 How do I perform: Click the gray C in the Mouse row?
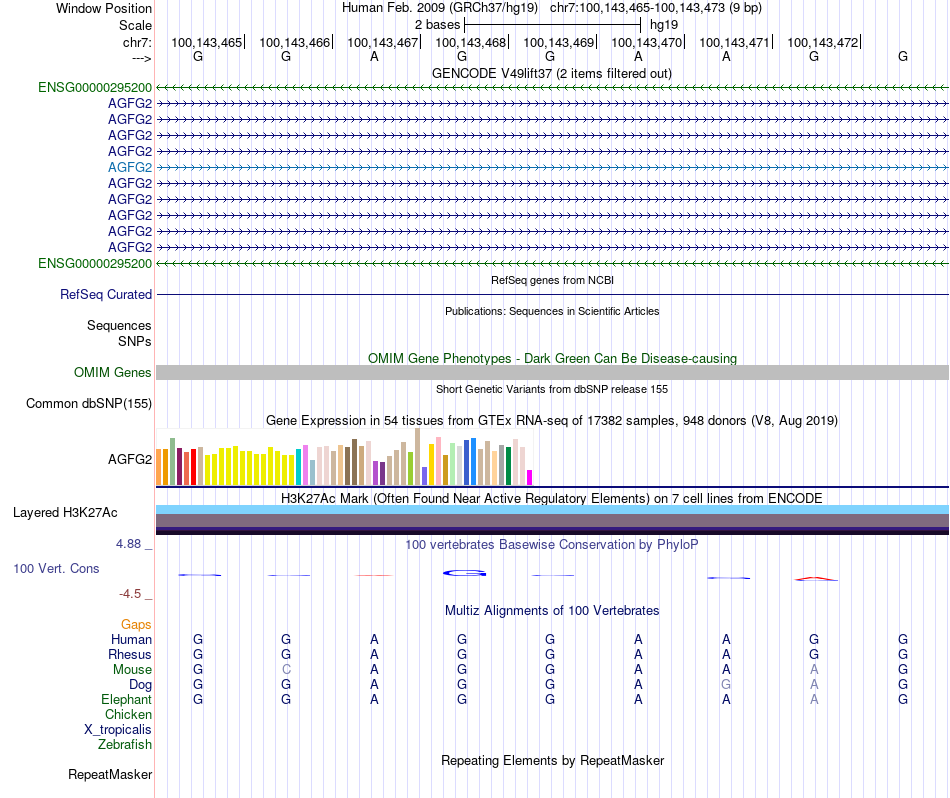(286, 670)
